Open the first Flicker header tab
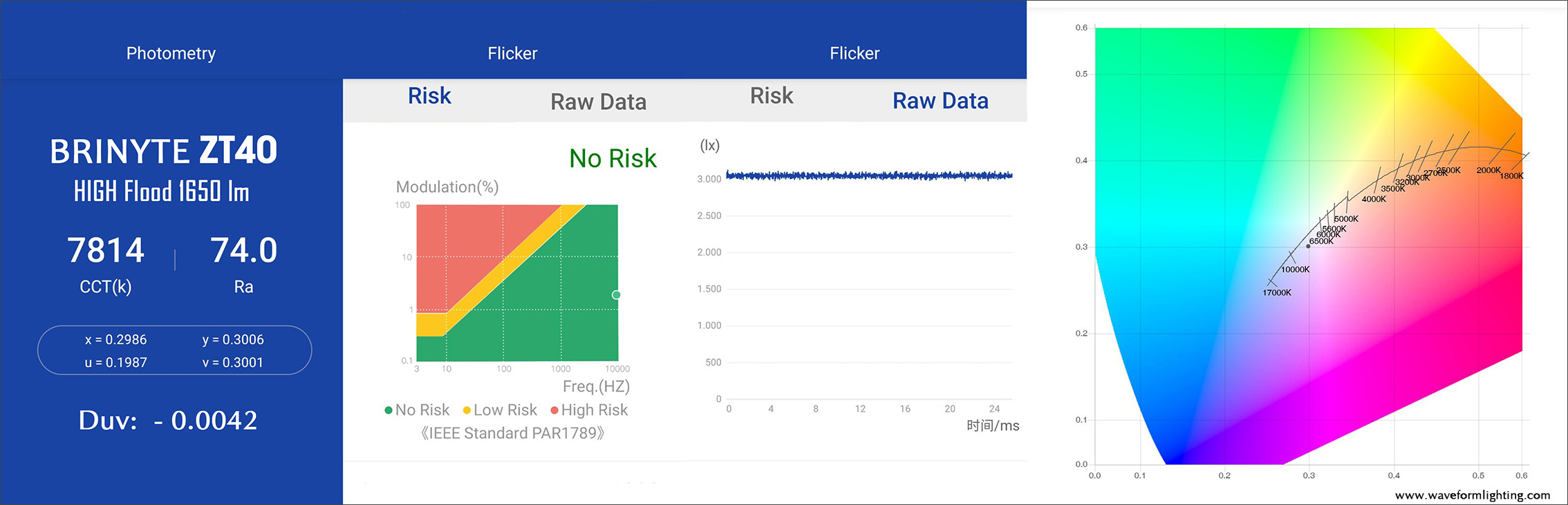Screen dimensions: 1568x505 click(x=512, y=53)
